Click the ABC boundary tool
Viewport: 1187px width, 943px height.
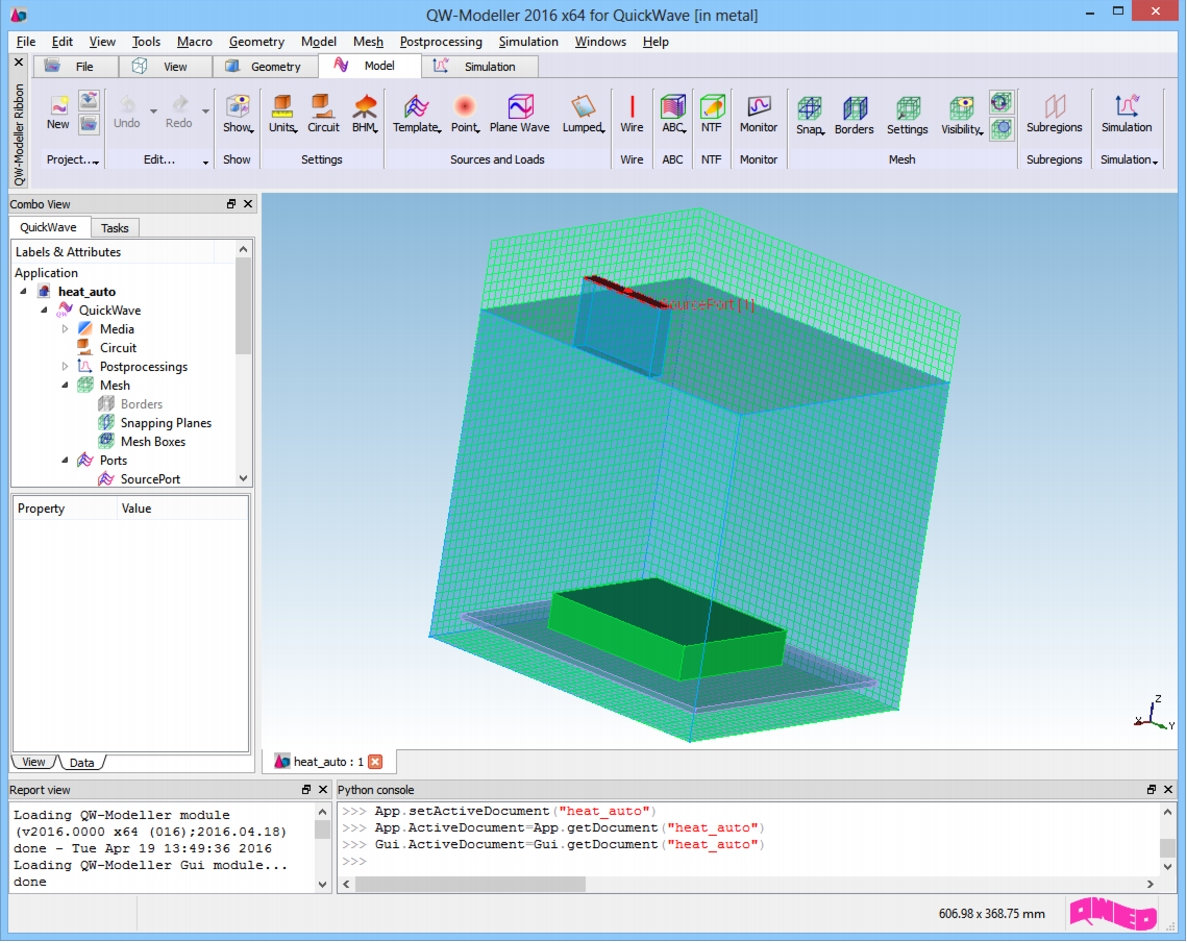(673, 114)
